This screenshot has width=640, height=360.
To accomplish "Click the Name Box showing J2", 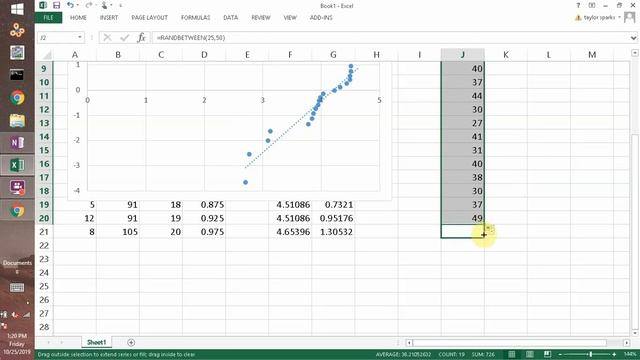I will (x=56, y=38).
